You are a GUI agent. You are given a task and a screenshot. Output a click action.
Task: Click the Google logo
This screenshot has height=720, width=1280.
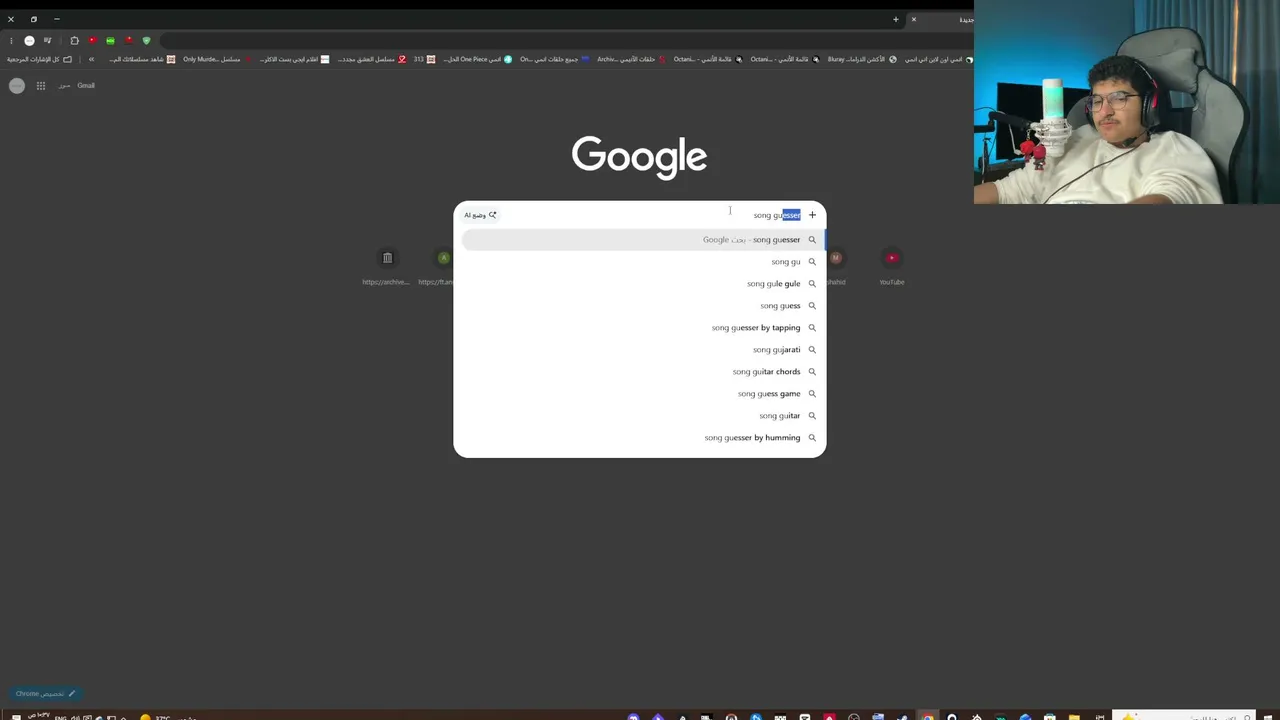coord(639,157)
